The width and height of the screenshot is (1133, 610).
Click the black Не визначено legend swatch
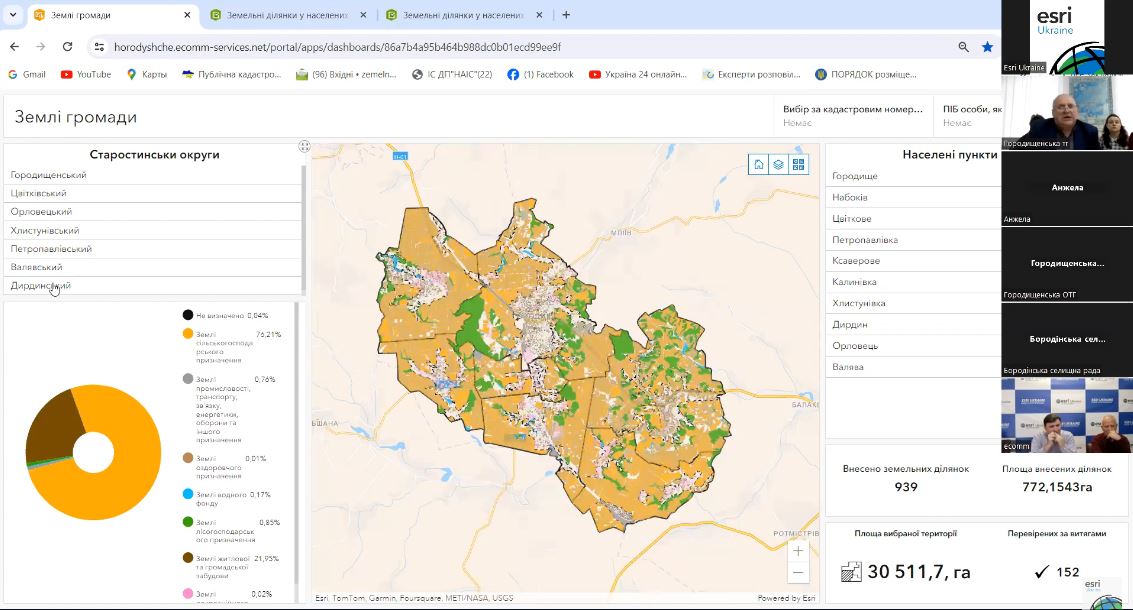point(188,315)
